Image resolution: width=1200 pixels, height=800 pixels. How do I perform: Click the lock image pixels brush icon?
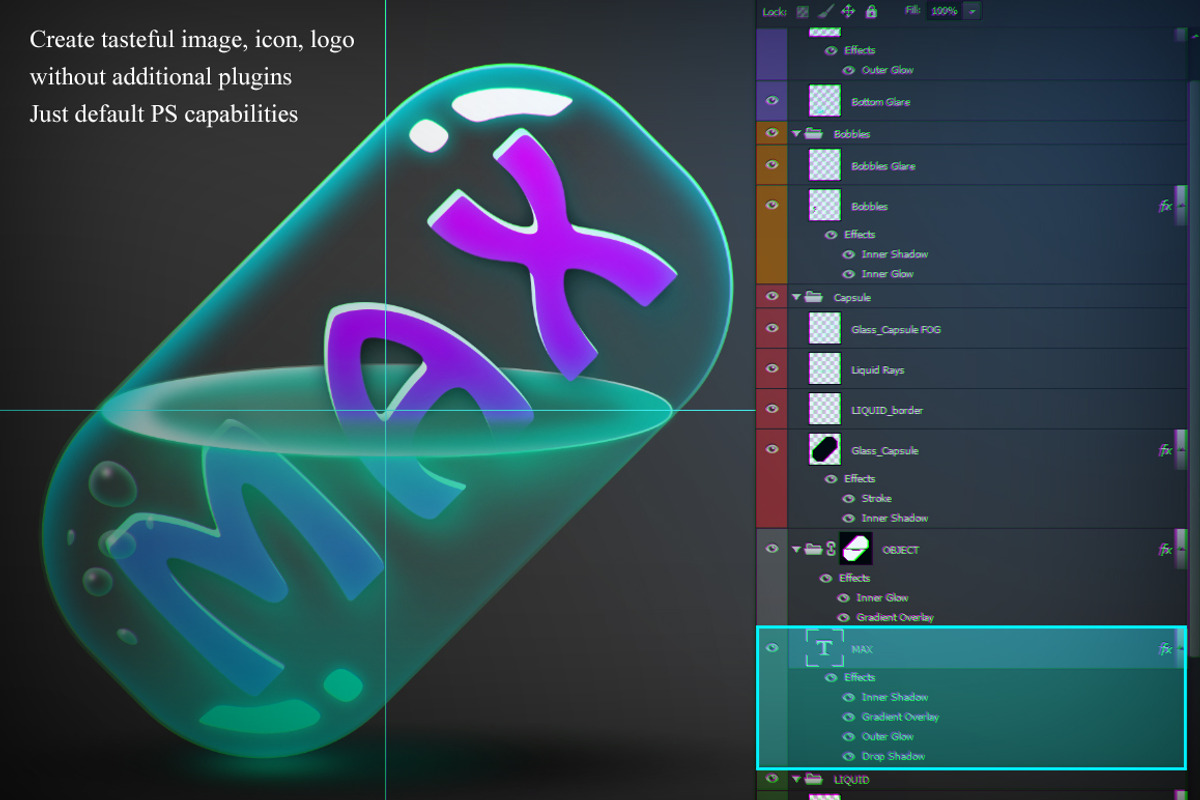tap(825, 11)
